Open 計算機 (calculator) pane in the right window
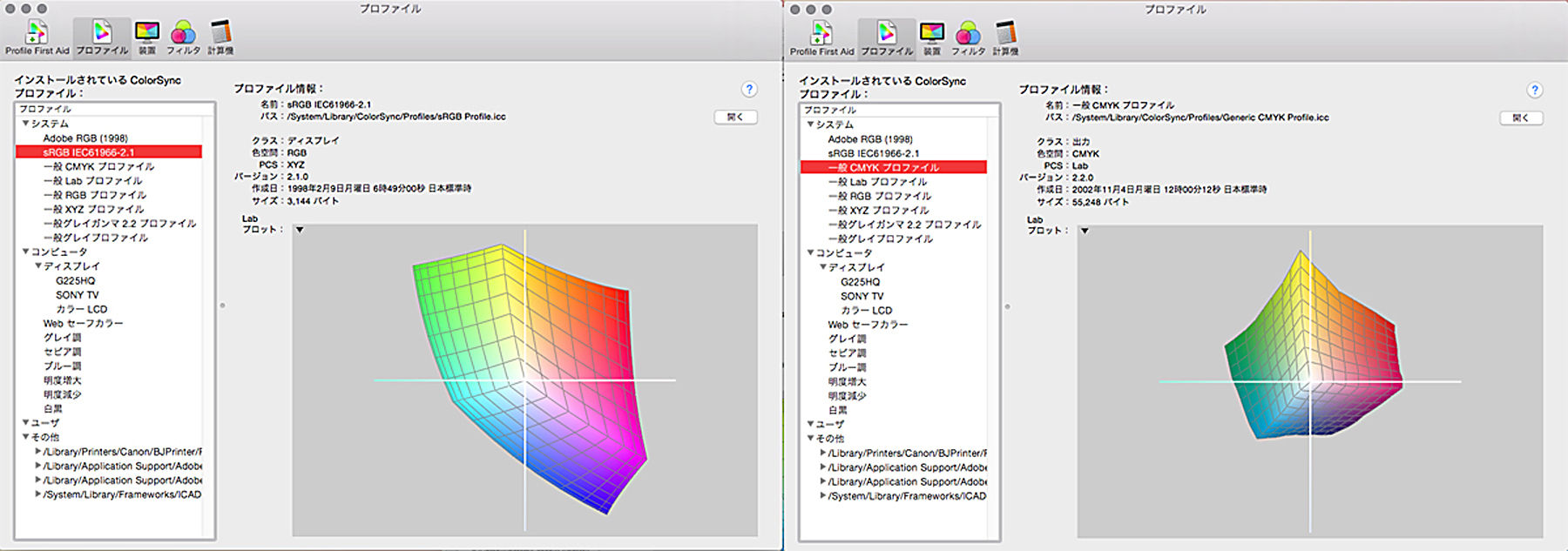The height and width of the screenshot is (551, 1568). click(1005, 38)
